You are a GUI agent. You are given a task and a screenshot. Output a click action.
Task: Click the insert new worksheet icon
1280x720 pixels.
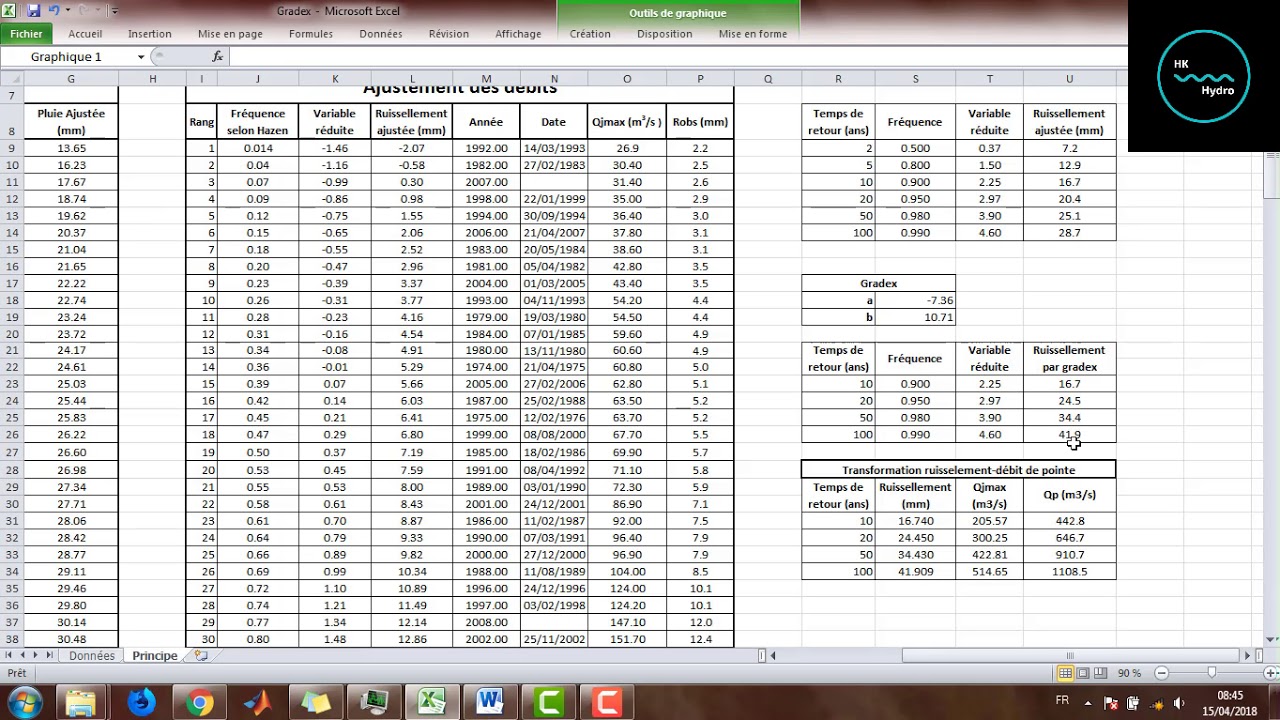tap(201, 656)
